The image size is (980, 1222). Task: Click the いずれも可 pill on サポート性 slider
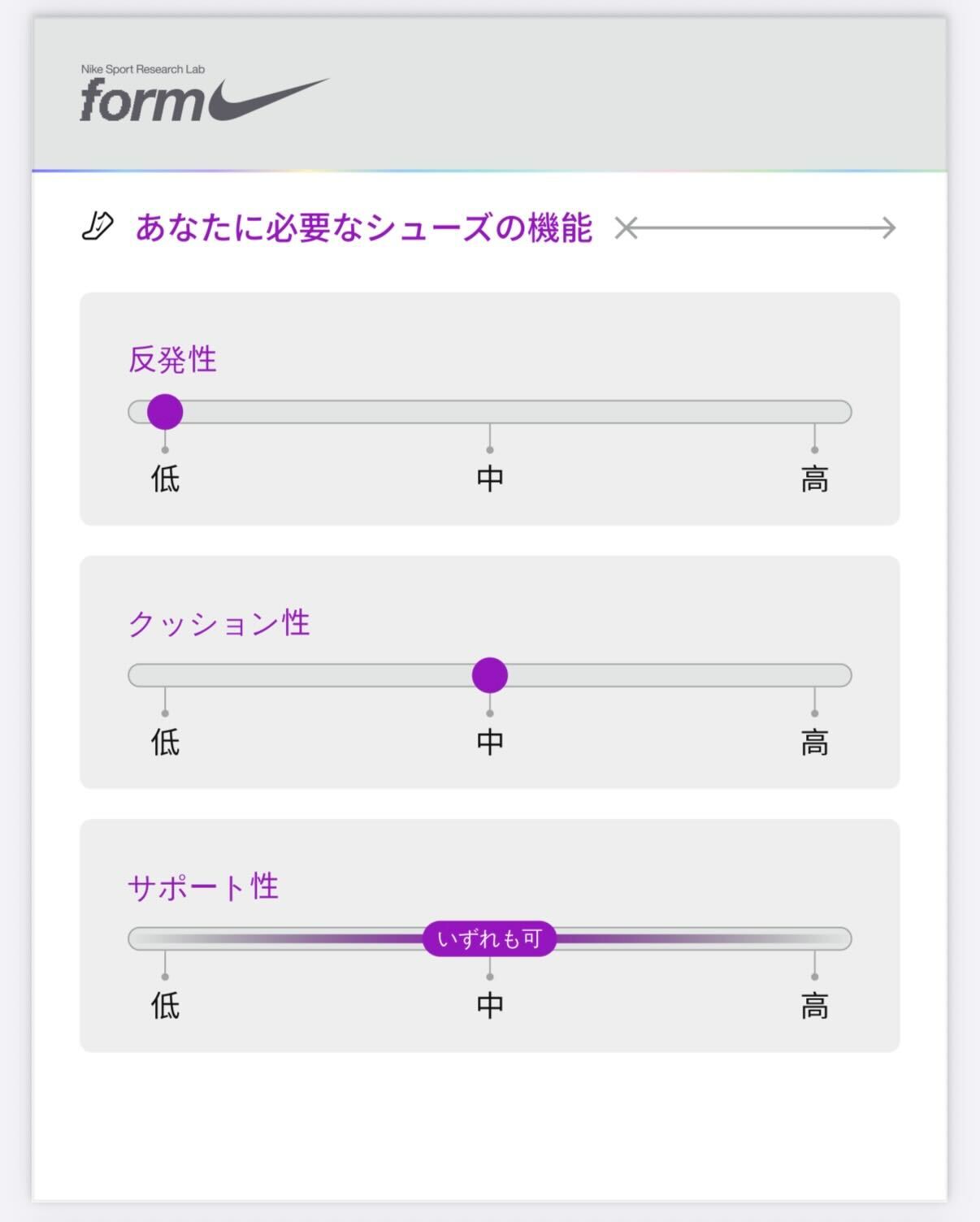click(x=489, y=939)
